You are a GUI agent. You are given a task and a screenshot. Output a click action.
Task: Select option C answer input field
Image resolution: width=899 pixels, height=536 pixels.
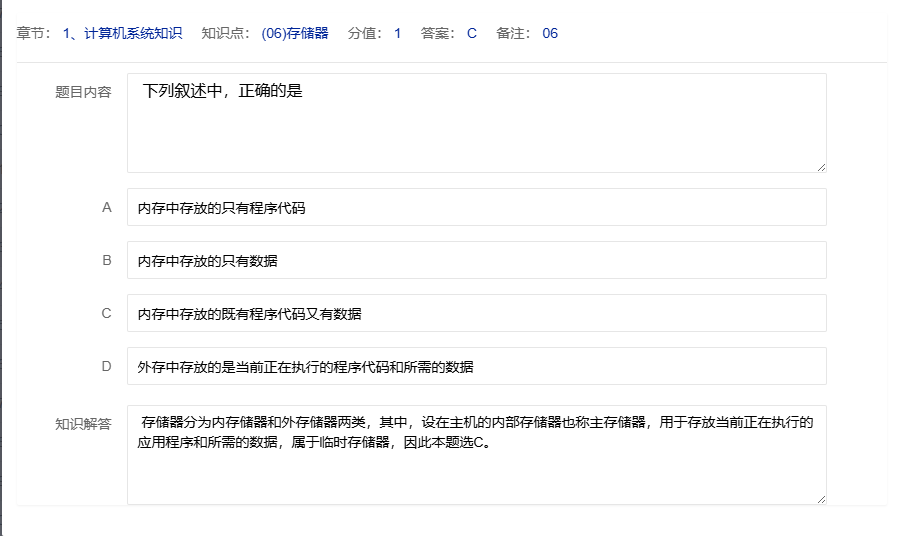[x=476, y=313]
